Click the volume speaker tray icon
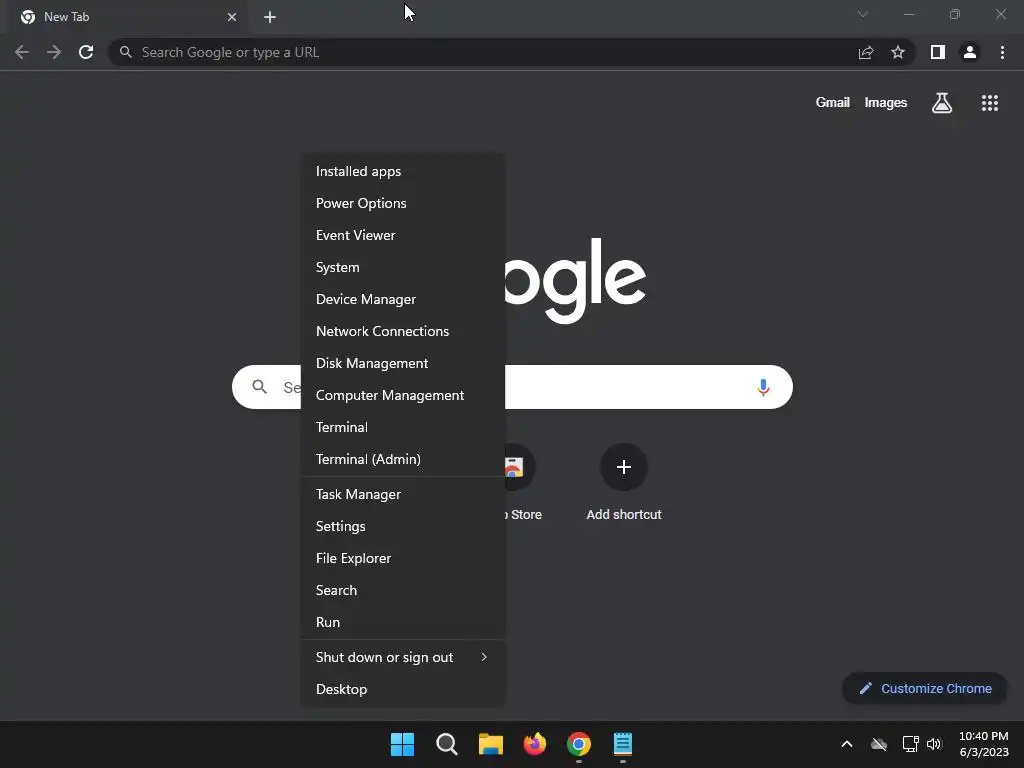 (934, 744)
